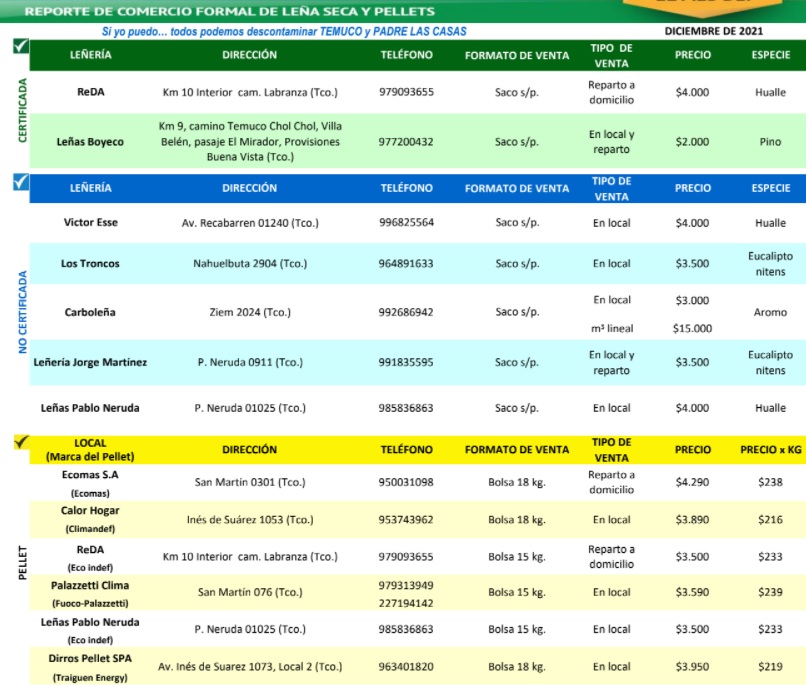Select the title 'REPORTE DE COMERCIO FORMAL DE LEÑA SECA Y PELLETS'
The height and width of the screenshot is (685, 806).
coord(229,11)
